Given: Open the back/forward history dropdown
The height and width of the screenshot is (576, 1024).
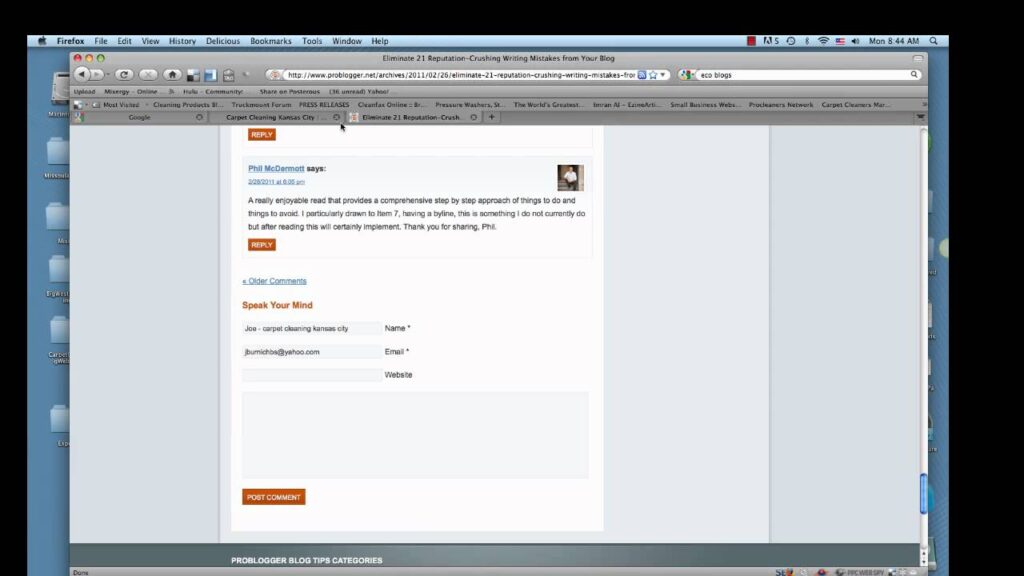Looking at the screenshot, I should 108,74.
